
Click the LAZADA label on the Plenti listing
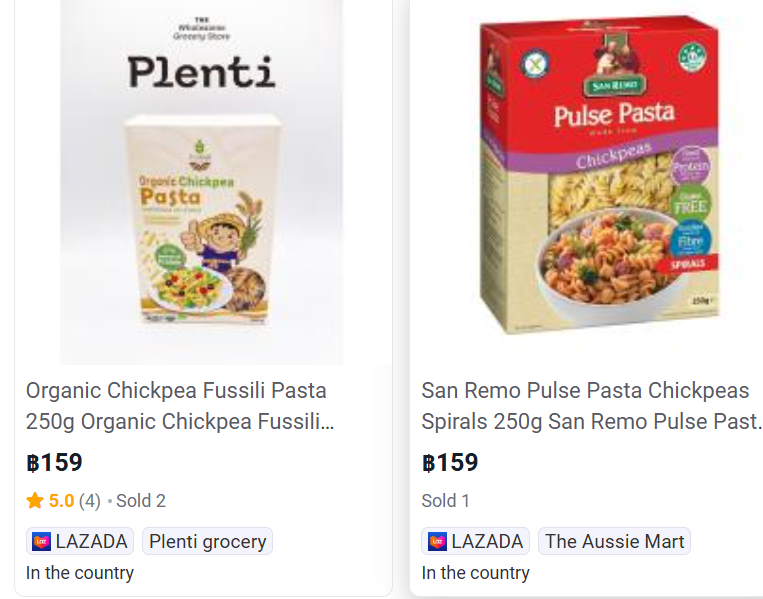91,542
